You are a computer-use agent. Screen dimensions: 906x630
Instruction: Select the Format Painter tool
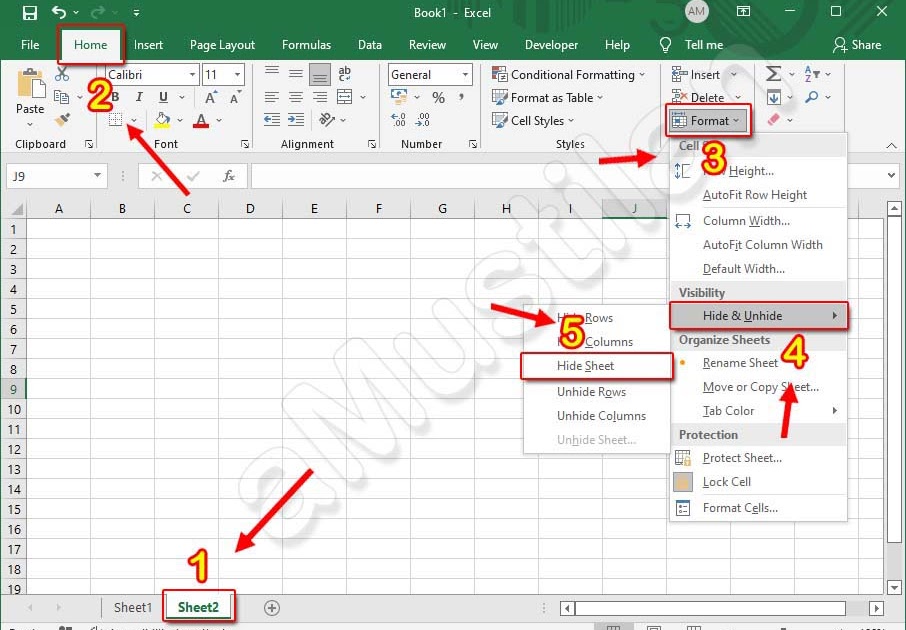(x=62, y=120)
